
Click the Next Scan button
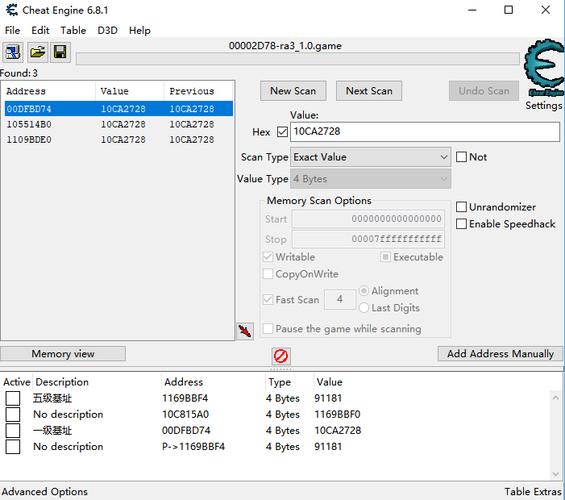369,91
